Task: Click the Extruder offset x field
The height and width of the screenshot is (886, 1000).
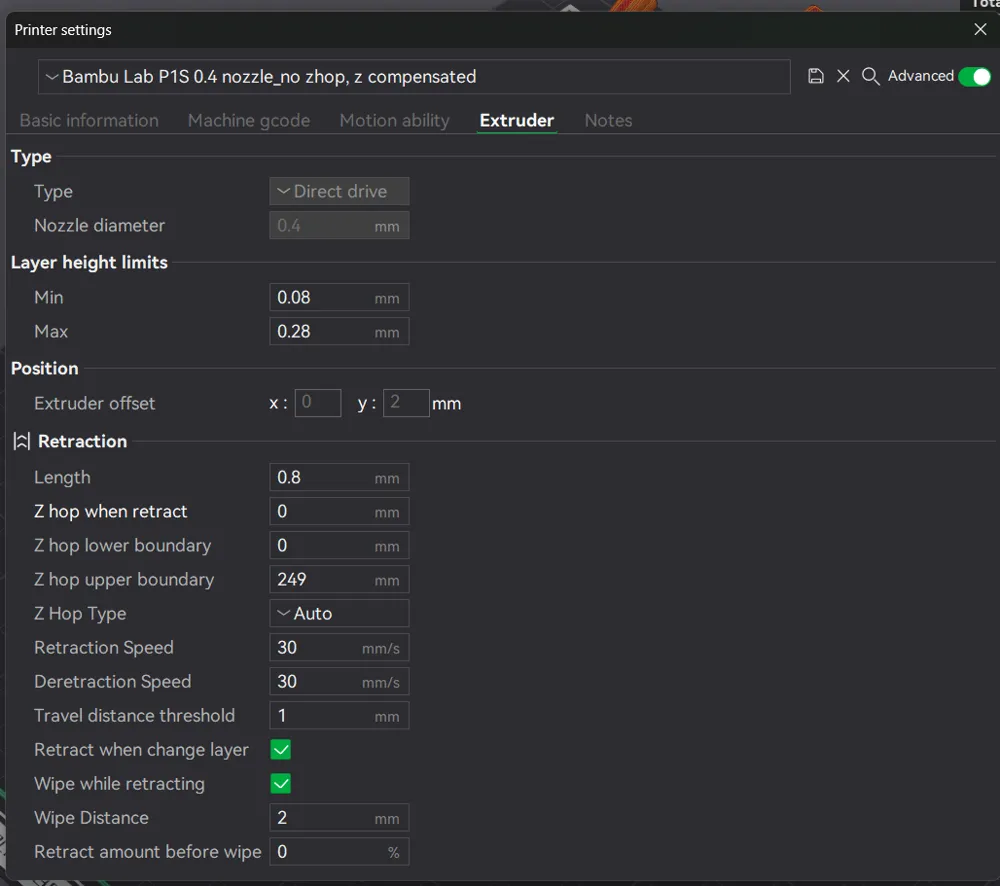Action: [318, 403]
